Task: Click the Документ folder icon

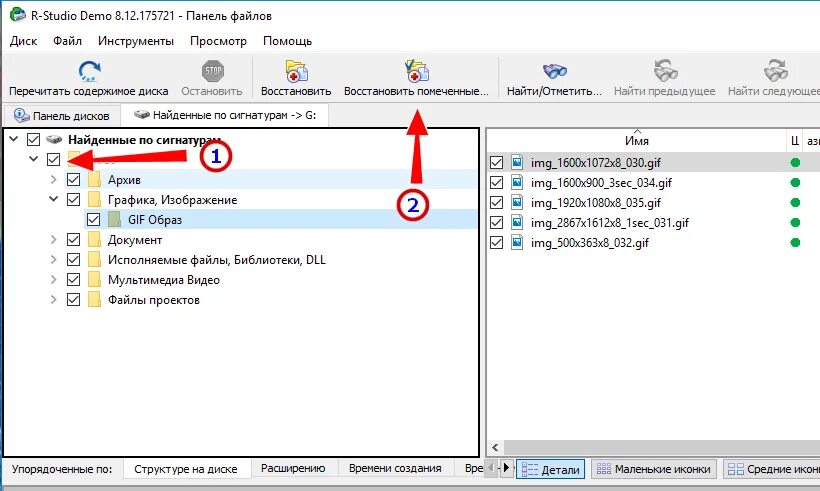Action: [94, 240]
